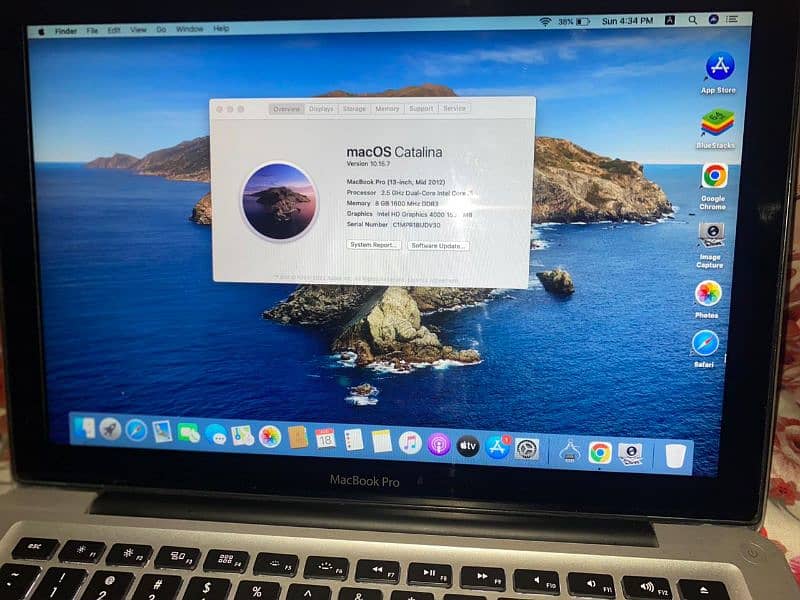Switch to the Storage tab

pyautogui.click(x=354, y=108)
